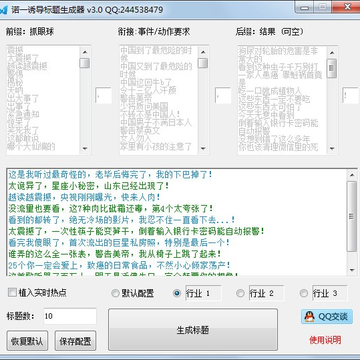
Task: Open the QQ交谈 chat button
Action: [x=327, y=316]
